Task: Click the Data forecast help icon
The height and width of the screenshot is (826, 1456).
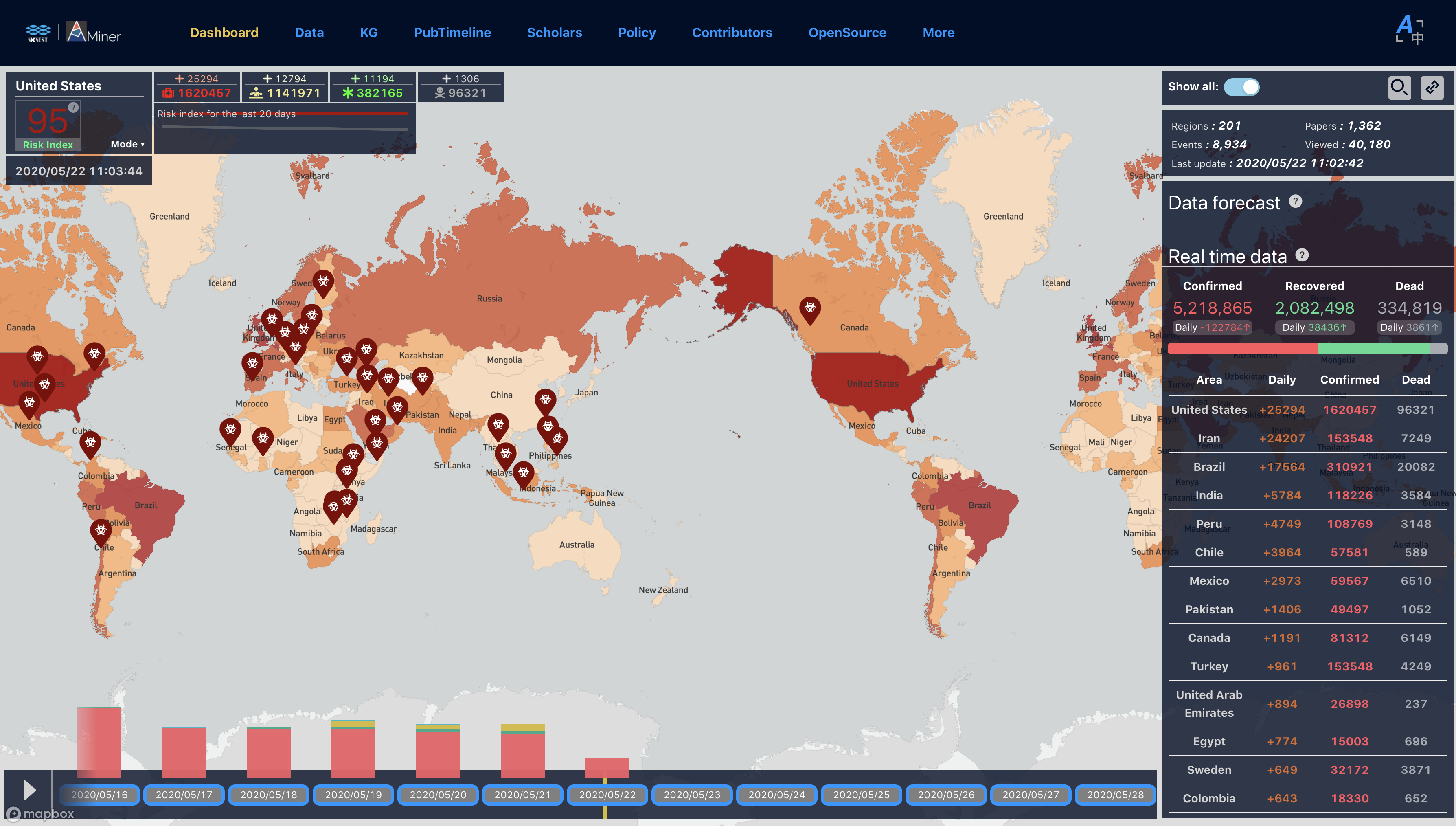Action: pyautogui.click(x=1296, y=201)
